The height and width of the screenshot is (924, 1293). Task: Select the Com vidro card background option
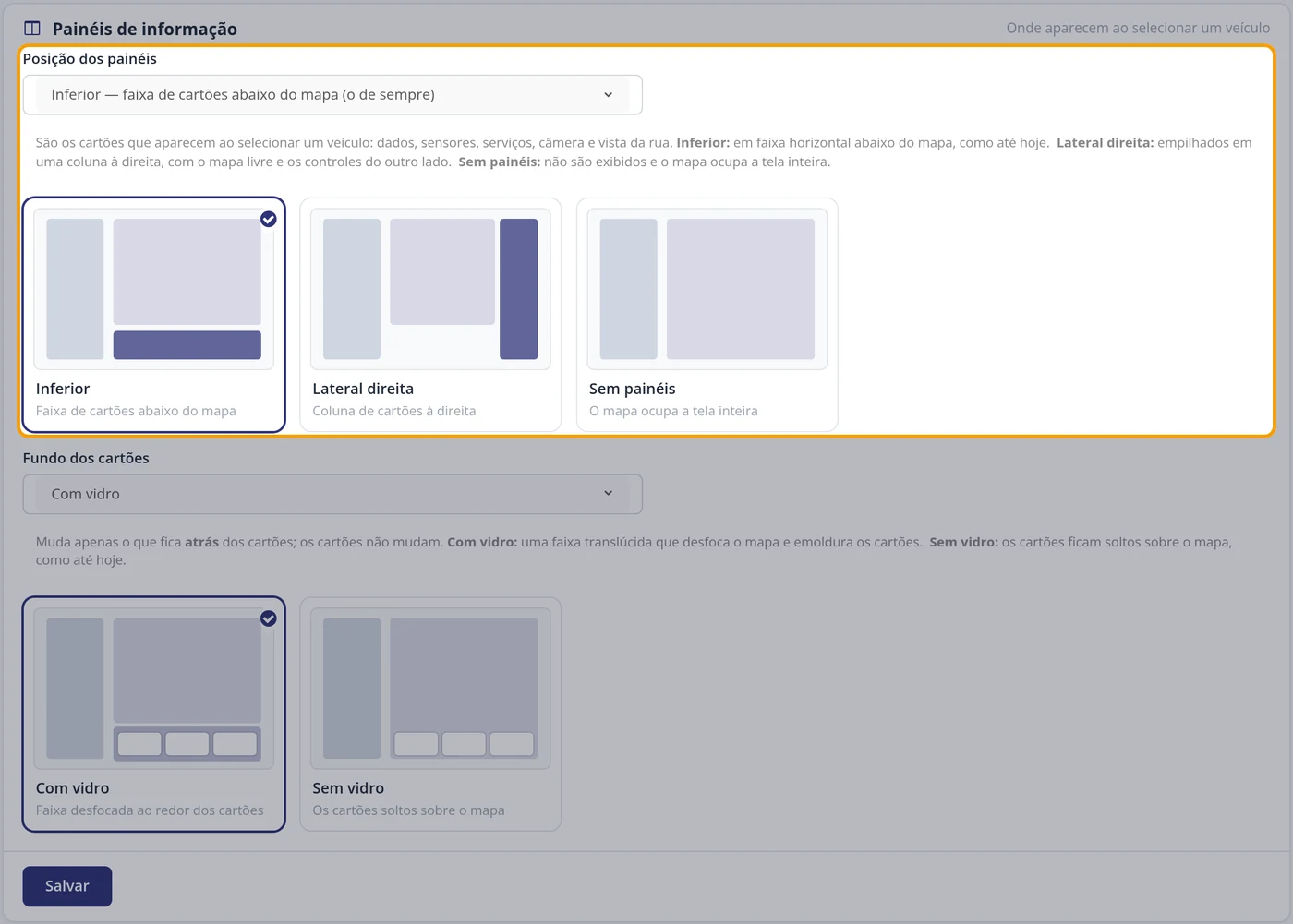[154, 714]
